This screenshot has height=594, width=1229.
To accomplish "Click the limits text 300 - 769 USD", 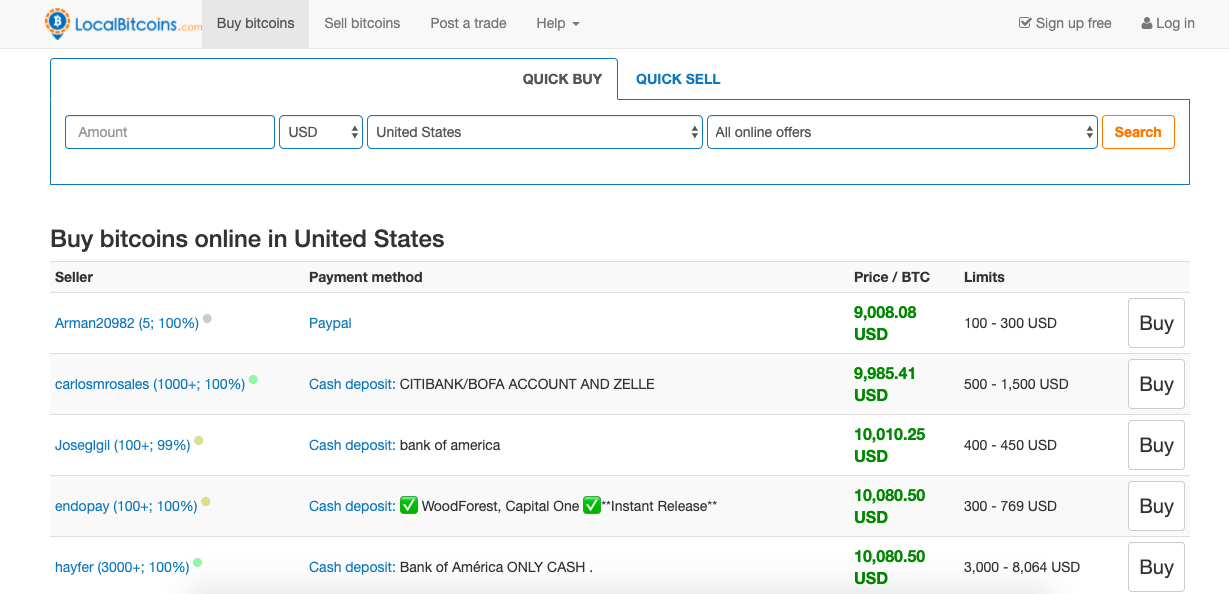I will pyautogui.click(x=1010, y=506).
